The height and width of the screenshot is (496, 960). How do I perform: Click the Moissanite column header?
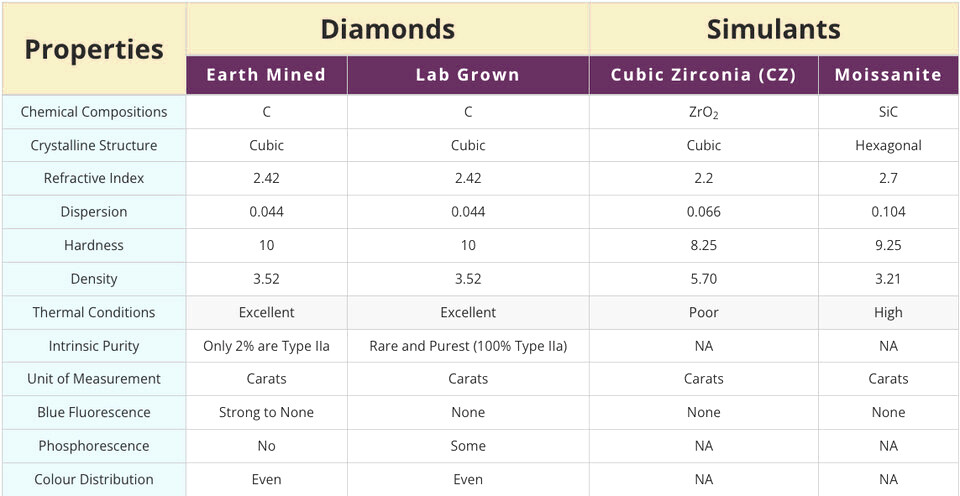point(888,75)
